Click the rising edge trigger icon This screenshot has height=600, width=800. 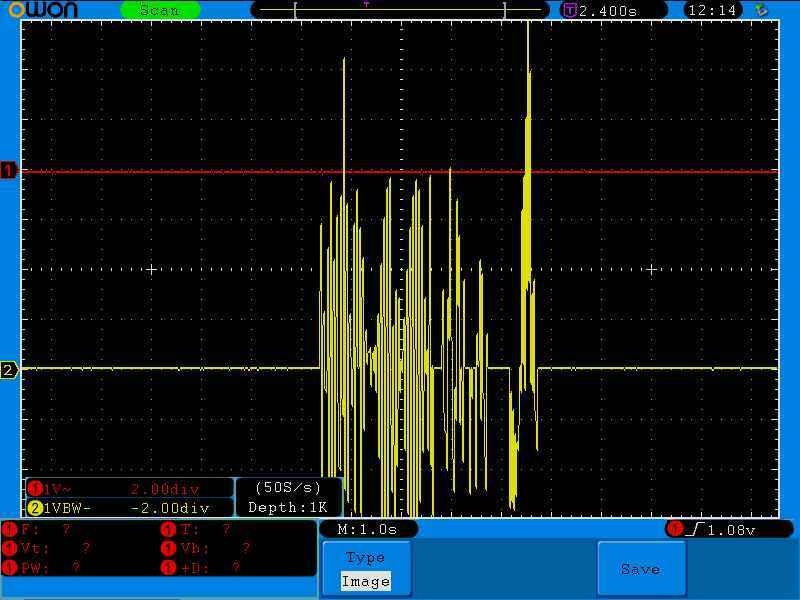click(696, 530)
